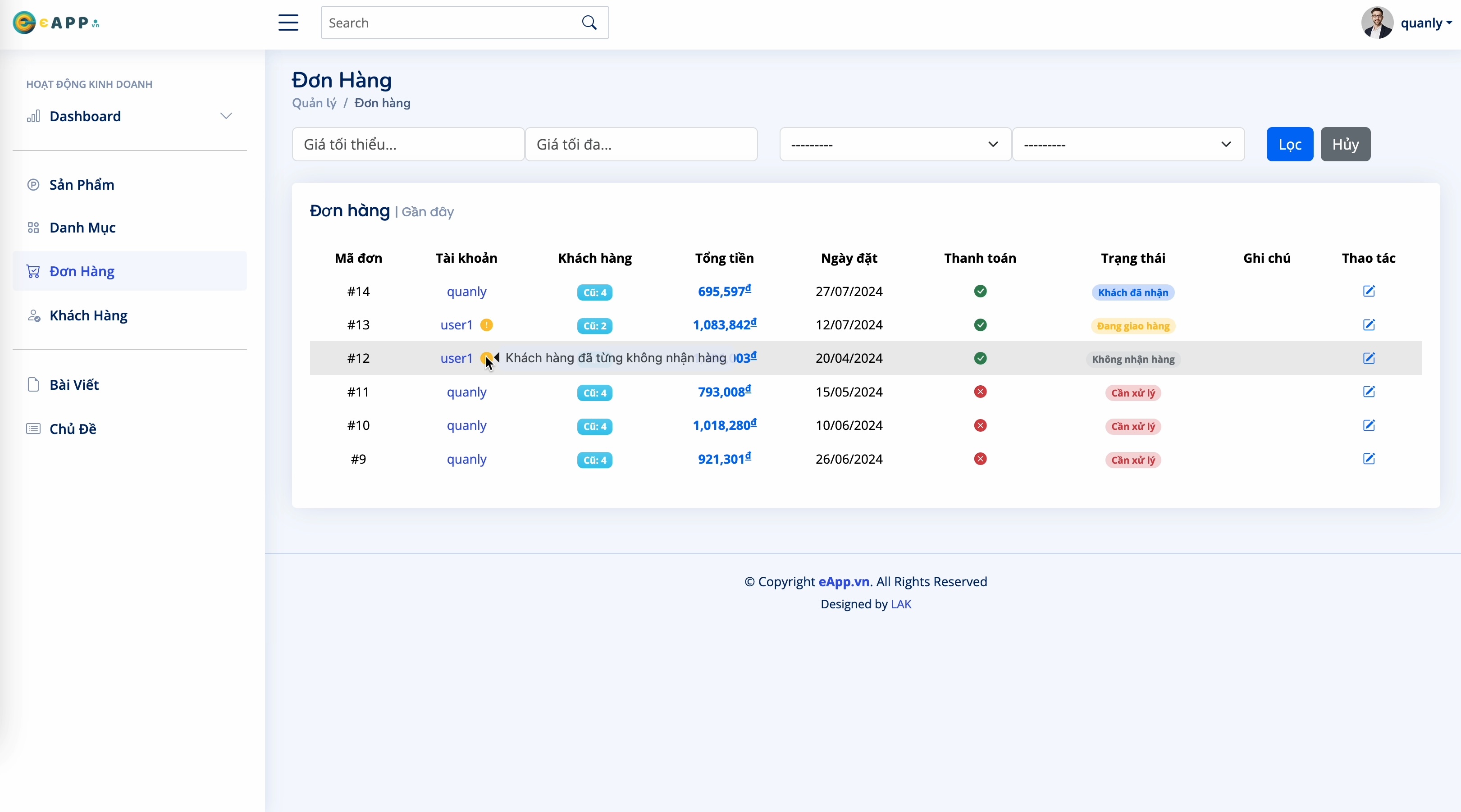Open edit icon for order #11

coord(1369,392)
